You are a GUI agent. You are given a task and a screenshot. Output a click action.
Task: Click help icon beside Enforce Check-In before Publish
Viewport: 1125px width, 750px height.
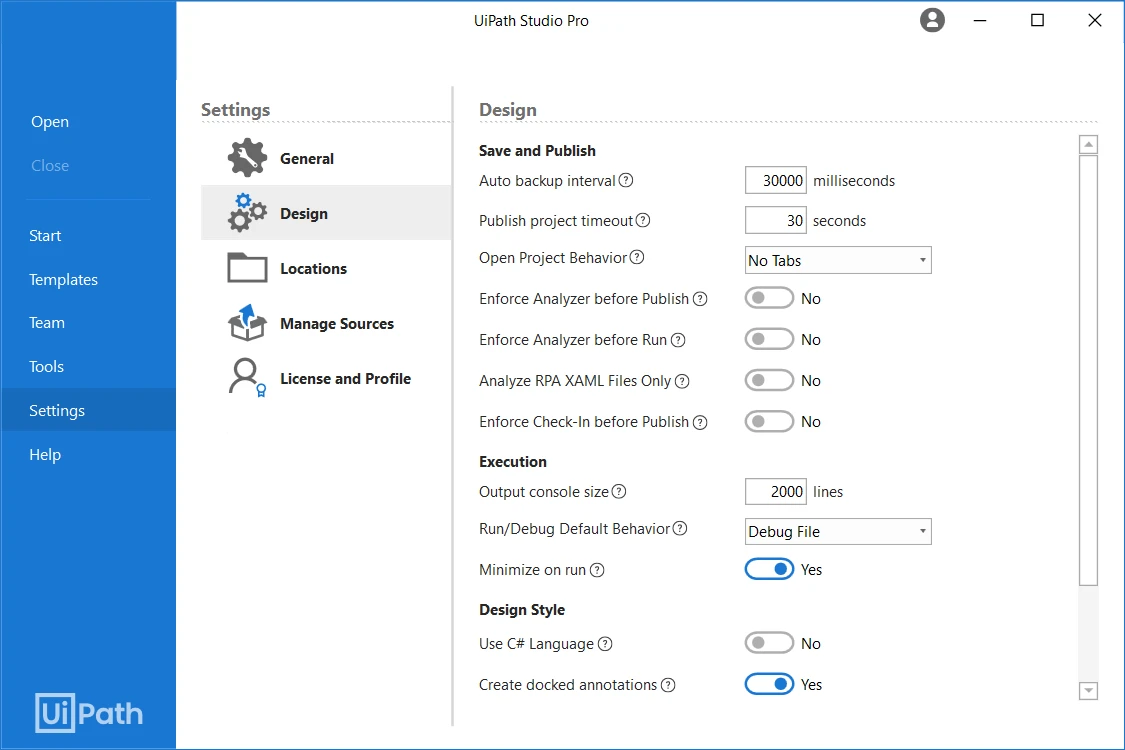[x=700, y=422]
